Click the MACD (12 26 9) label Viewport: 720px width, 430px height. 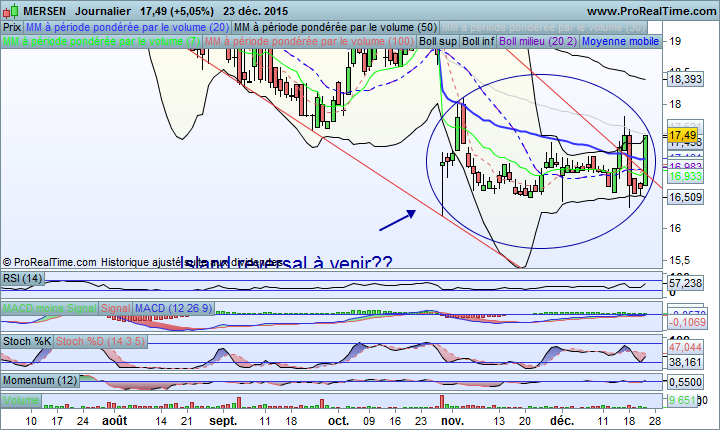click(174, 308)
